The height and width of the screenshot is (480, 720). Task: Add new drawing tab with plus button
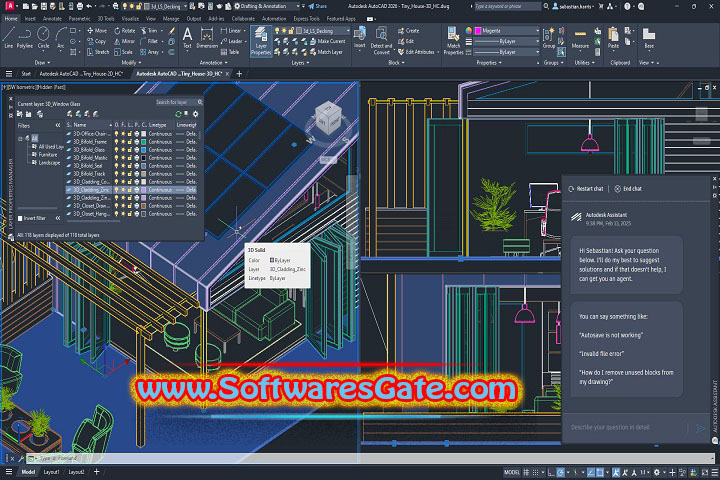tap(239, 73)
